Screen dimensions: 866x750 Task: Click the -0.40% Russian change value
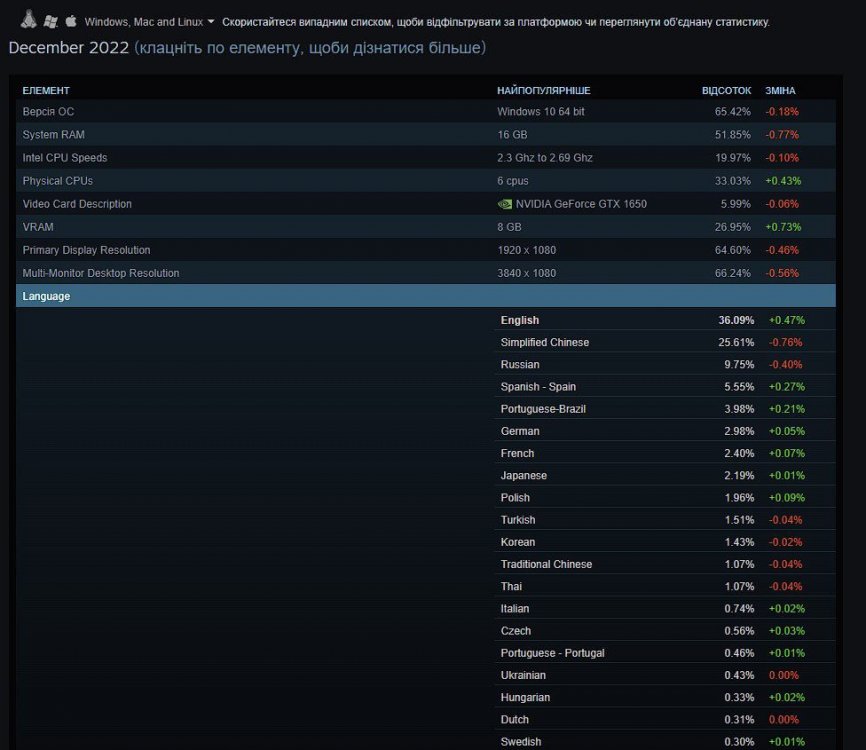click(785, 365)
